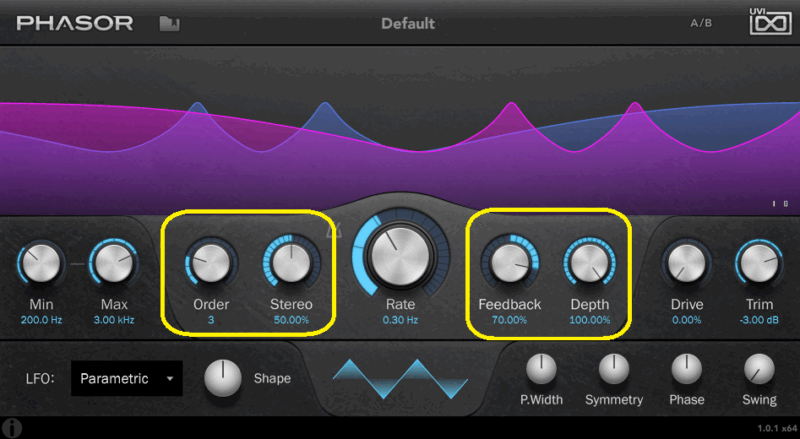Click the Trim value -3.00 dB
Viewport: 800px width, 439px height.
(x=759, y=321)
